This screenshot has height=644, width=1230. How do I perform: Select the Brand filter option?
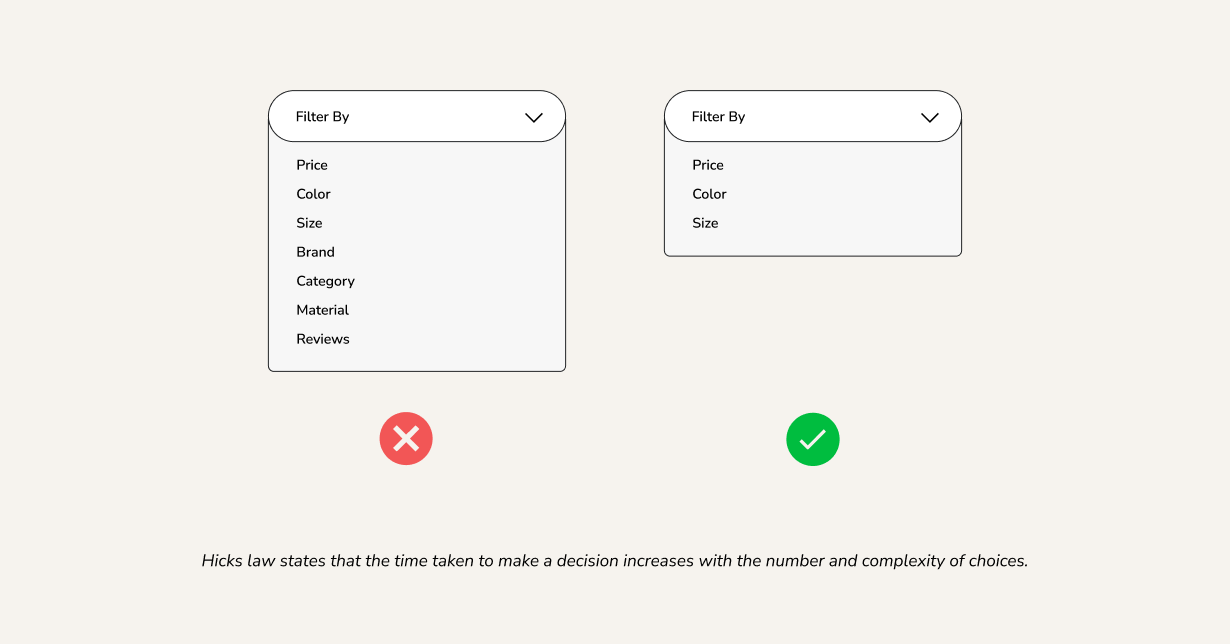315,252
